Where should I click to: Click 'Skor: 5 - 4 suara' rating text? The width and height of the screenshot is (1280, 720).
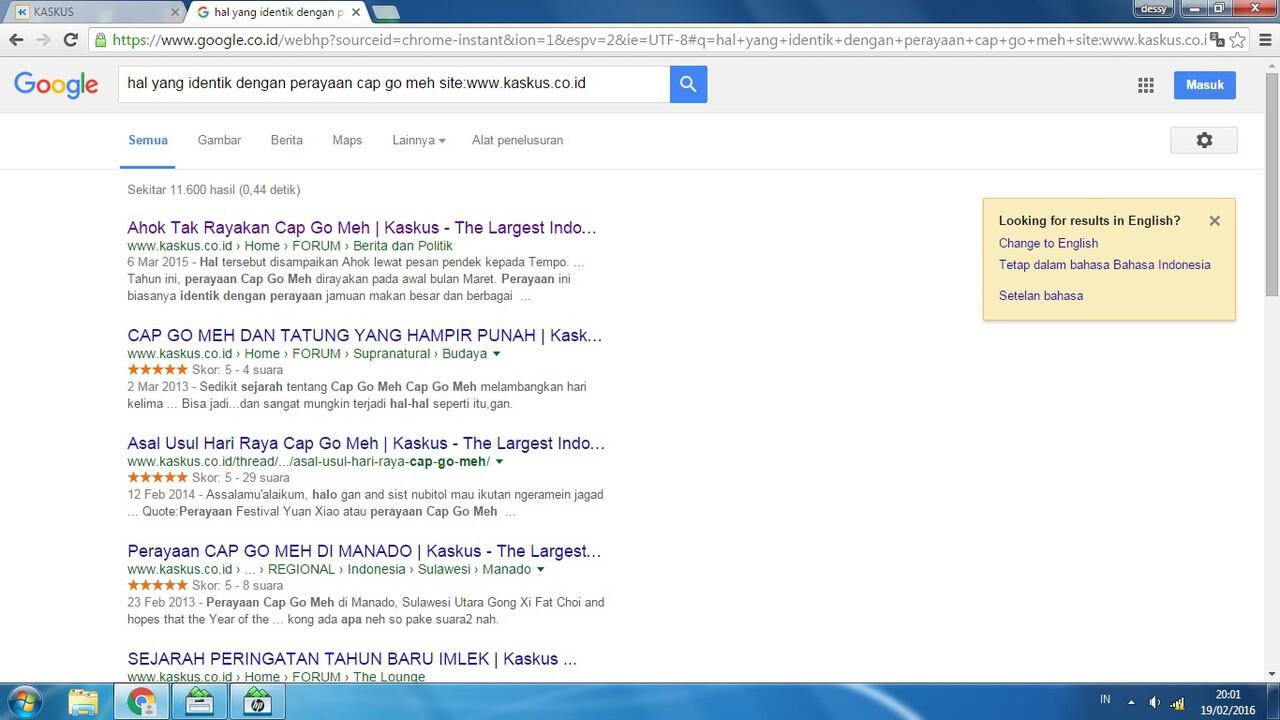(x=237, y=370)
